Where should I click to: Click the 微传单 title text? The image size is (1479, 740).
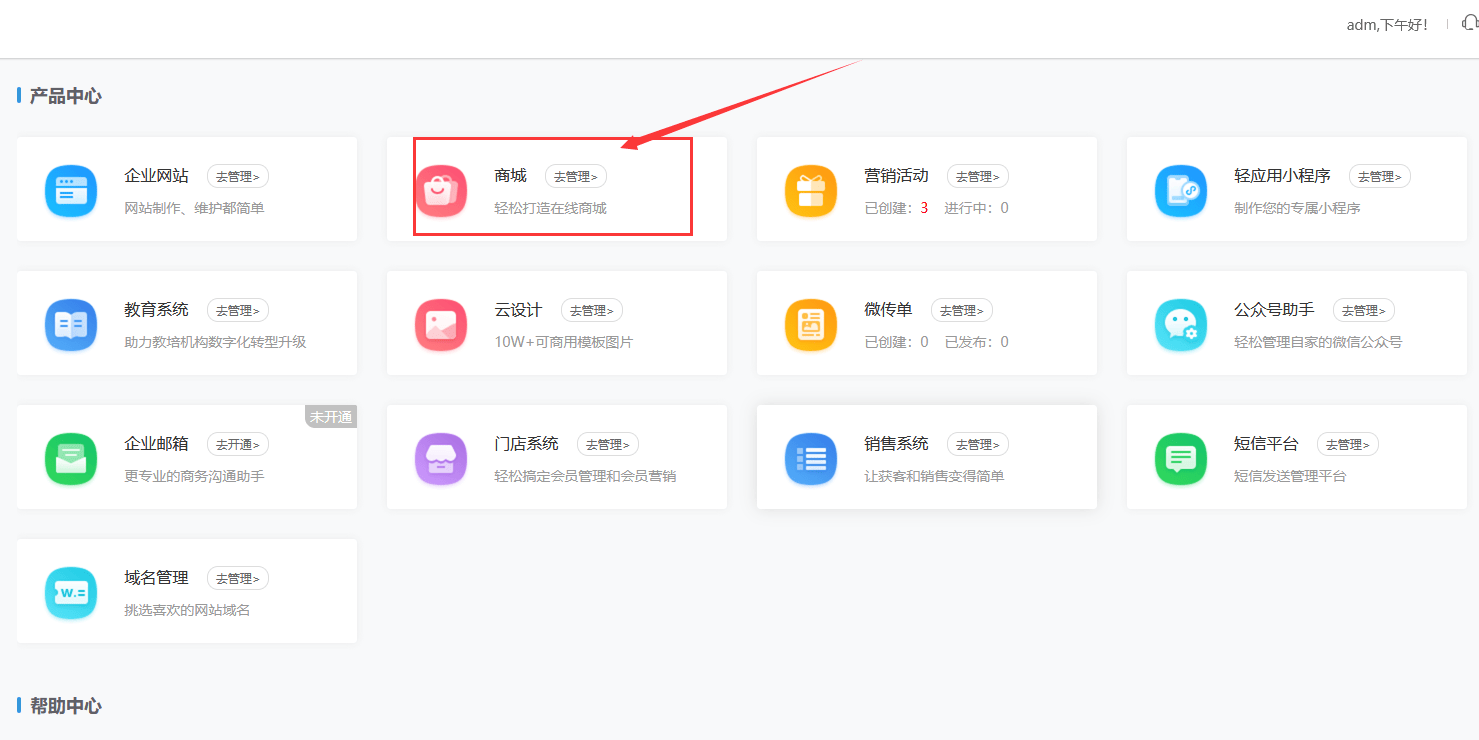888,310
